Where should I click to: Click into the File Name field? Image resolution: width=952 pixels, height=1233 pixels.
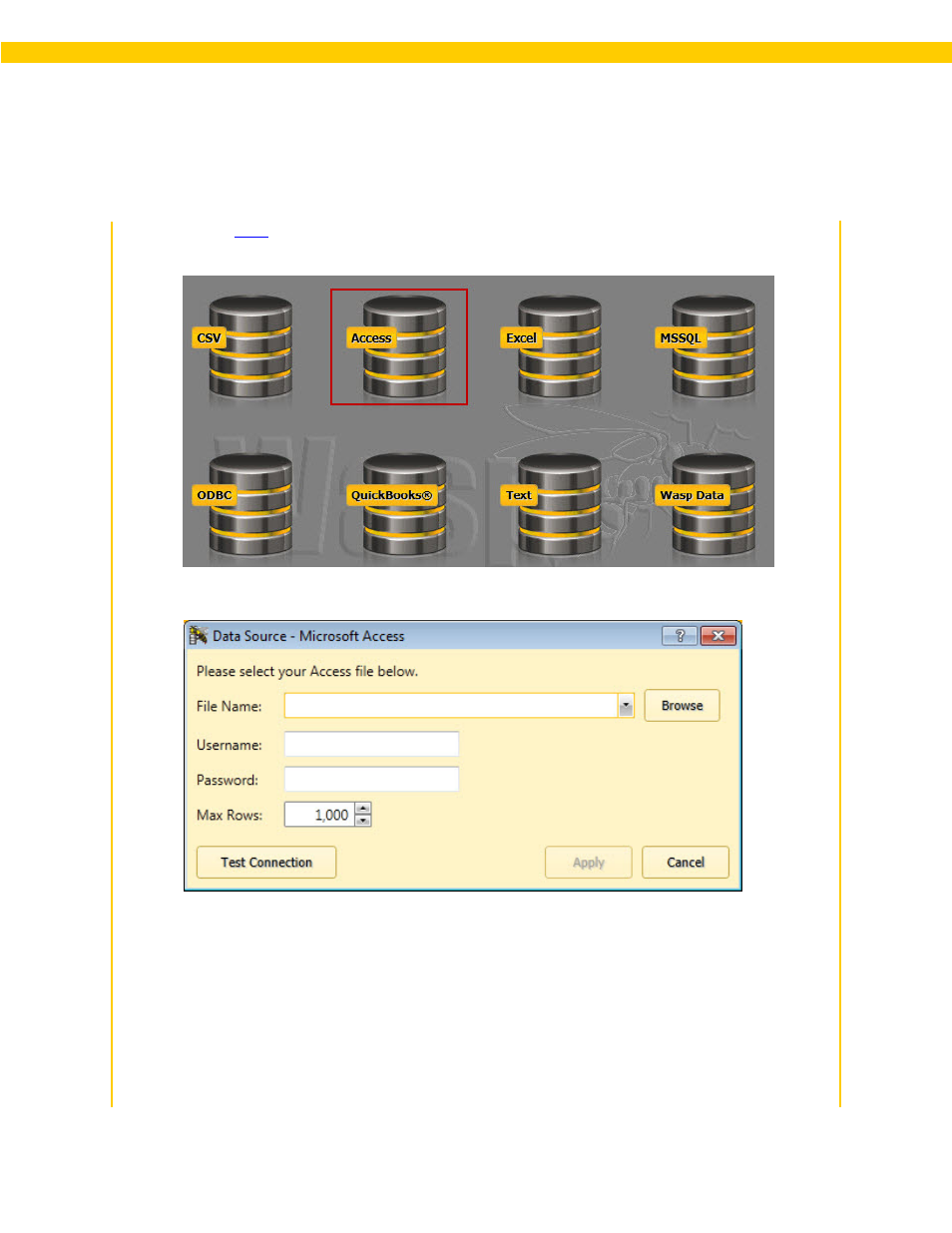coord(452,706)
